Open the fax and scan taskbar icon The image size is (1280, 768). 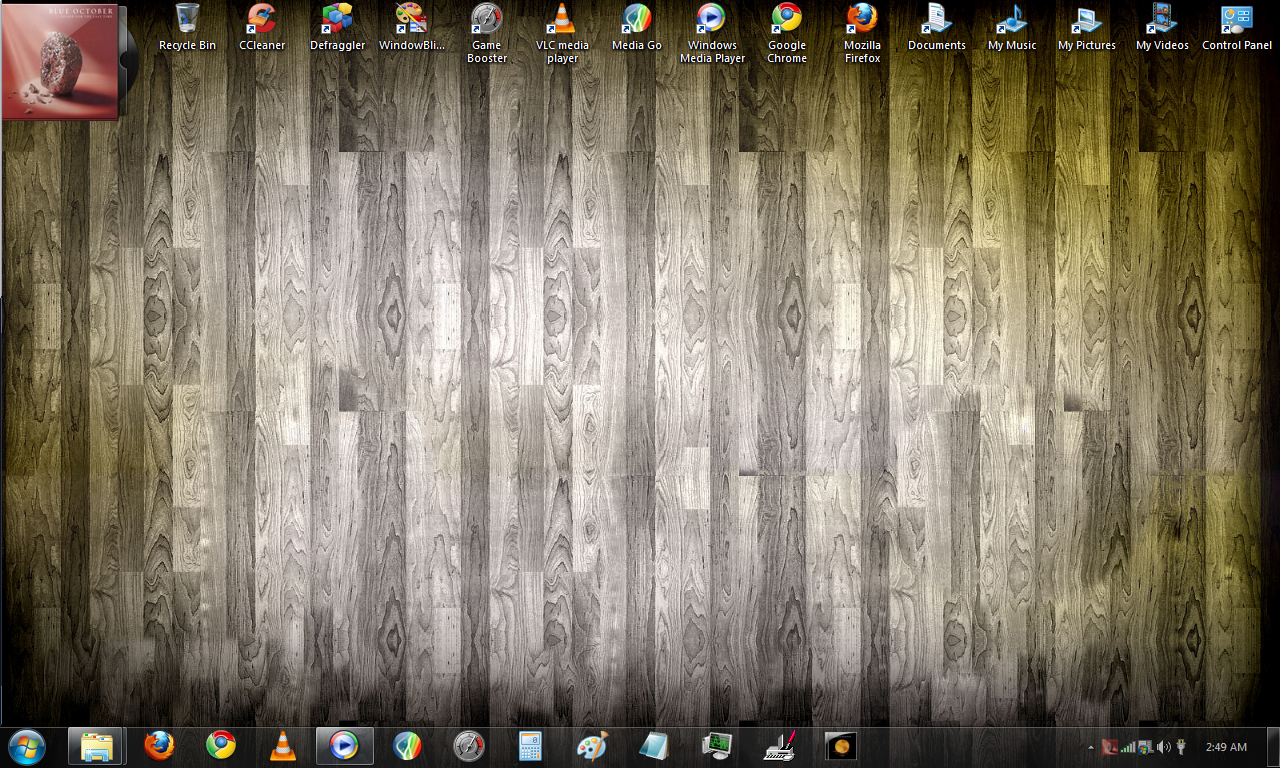[x=779, y=746]
